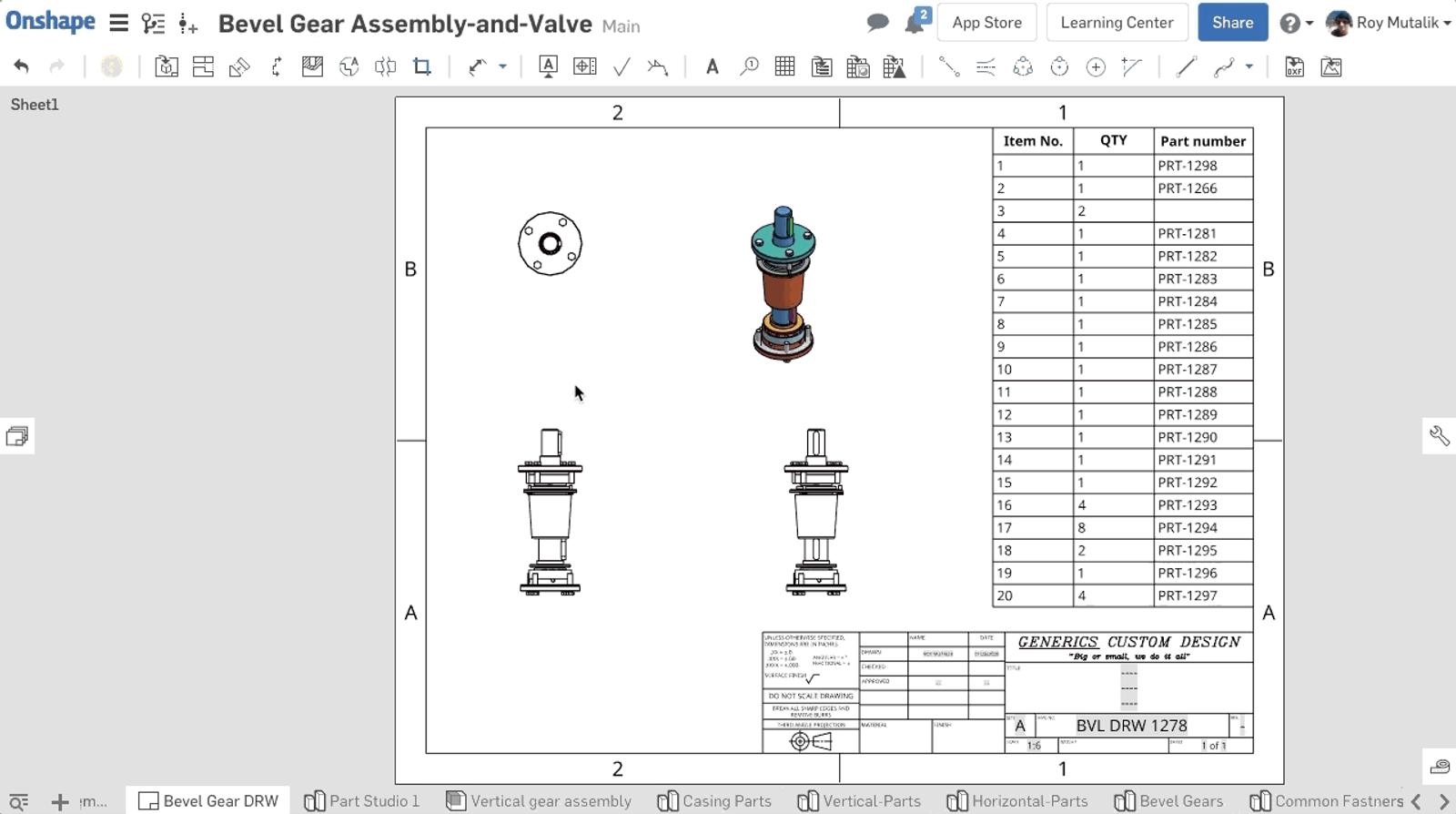Click the Undo arrow in the toolbar

point(22,66)
